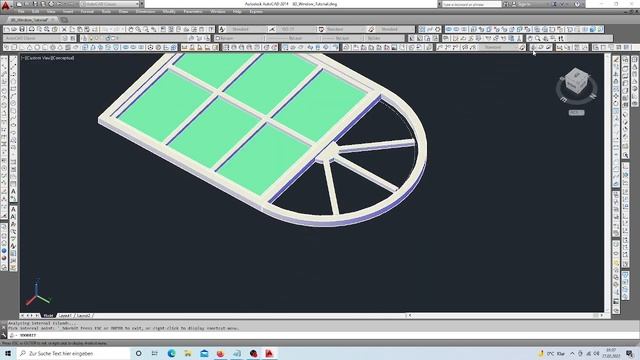
Task: Open the Multileader Style dropdown in Styles toolbar
Action: [394, 29]
